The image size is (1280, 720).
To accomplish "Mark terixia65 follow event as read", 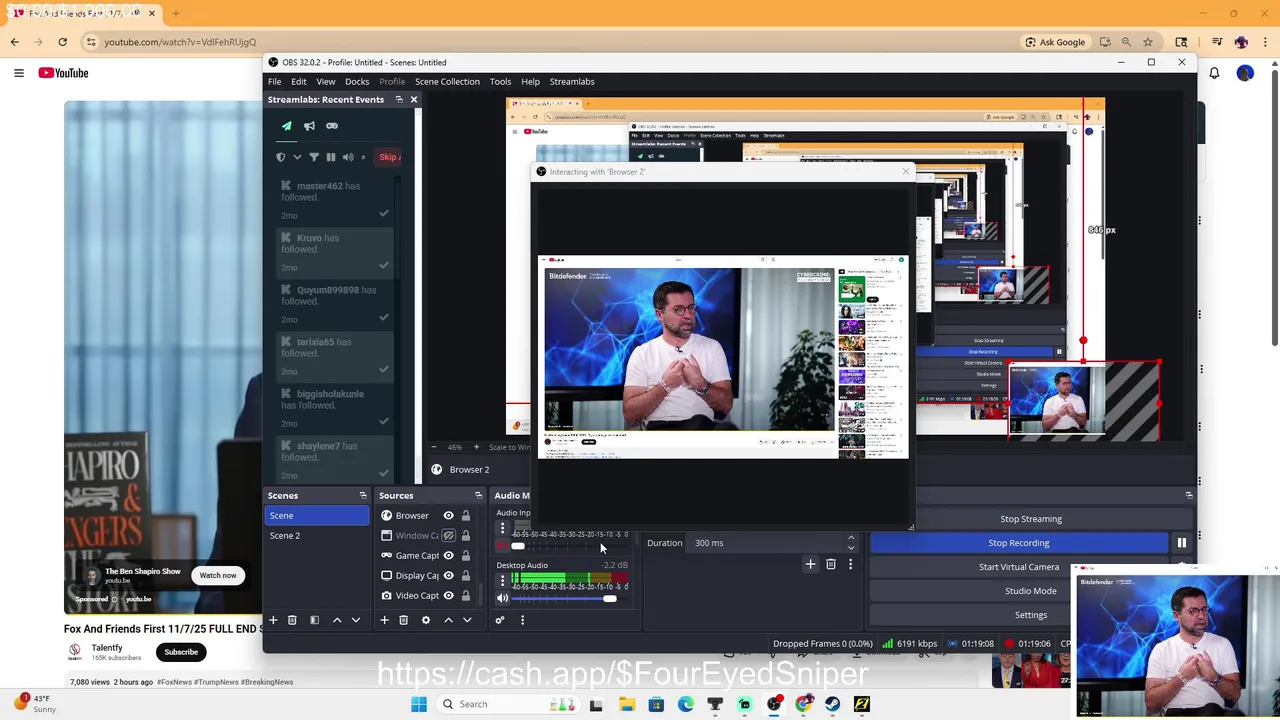I will [383, 369].
